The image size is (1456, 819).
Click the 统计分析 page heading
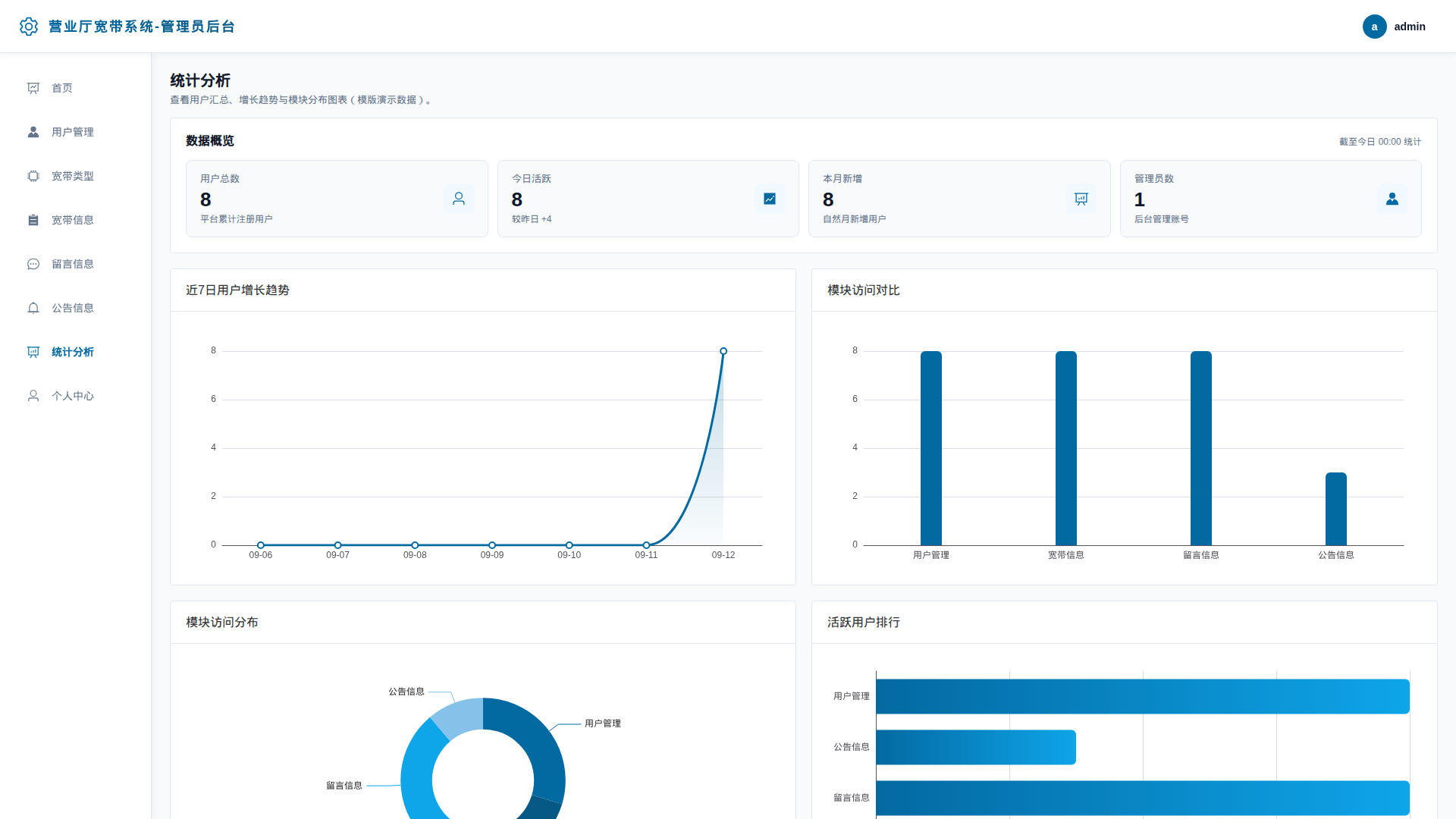click(x=200, y=80)
